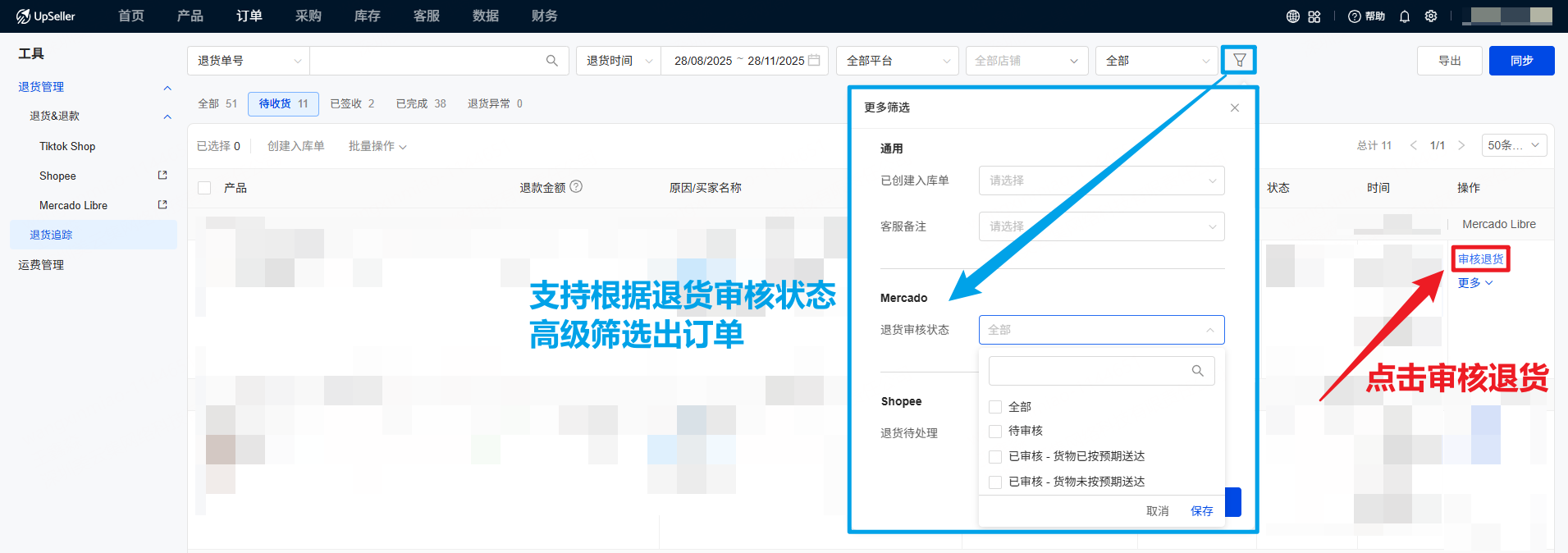Click the 审核退货 link
This screenshot has height=553, width=1568.
click(x=1480, y=259)
